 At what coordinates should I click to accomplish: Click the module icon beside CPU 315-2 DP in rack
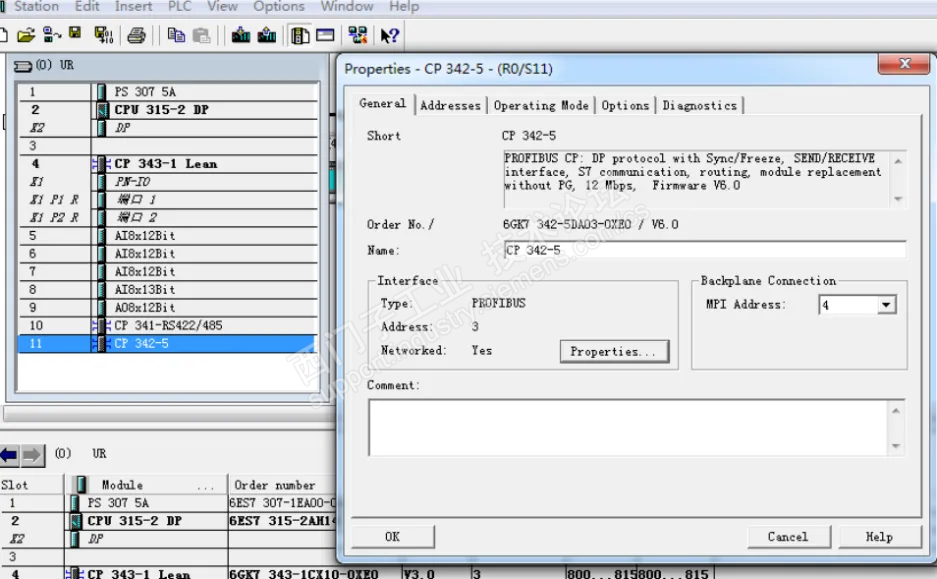pyautogui.click(x=102, y=110)
